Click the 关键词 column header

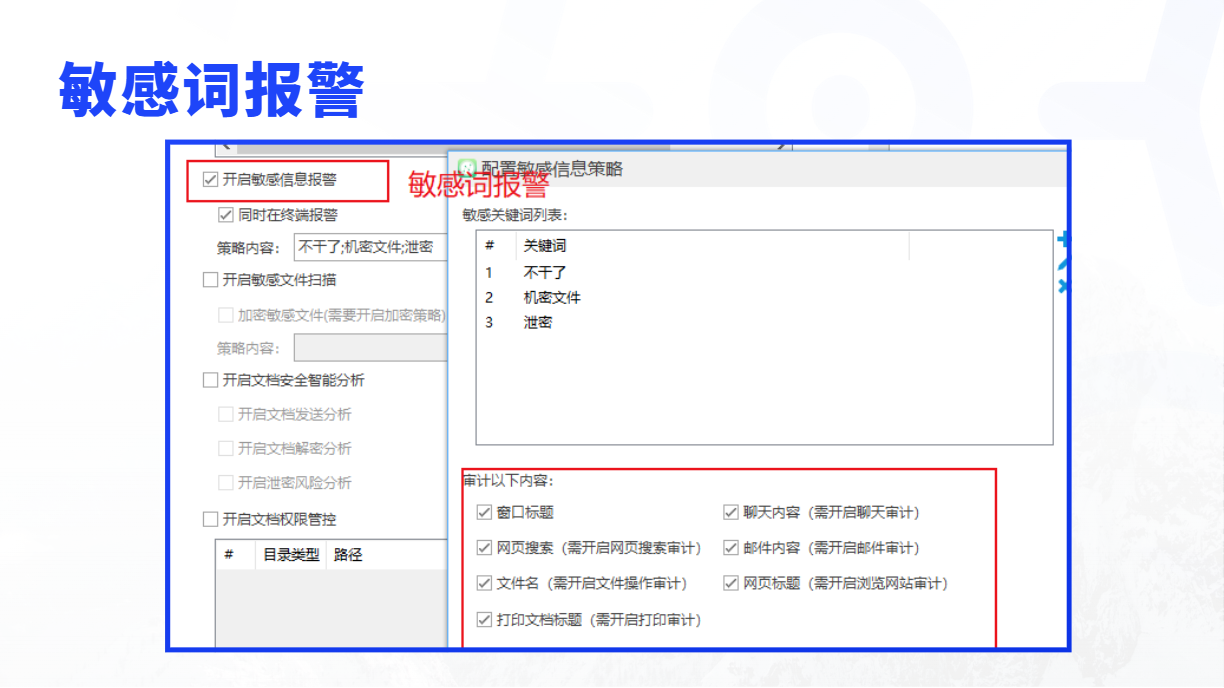712,245
